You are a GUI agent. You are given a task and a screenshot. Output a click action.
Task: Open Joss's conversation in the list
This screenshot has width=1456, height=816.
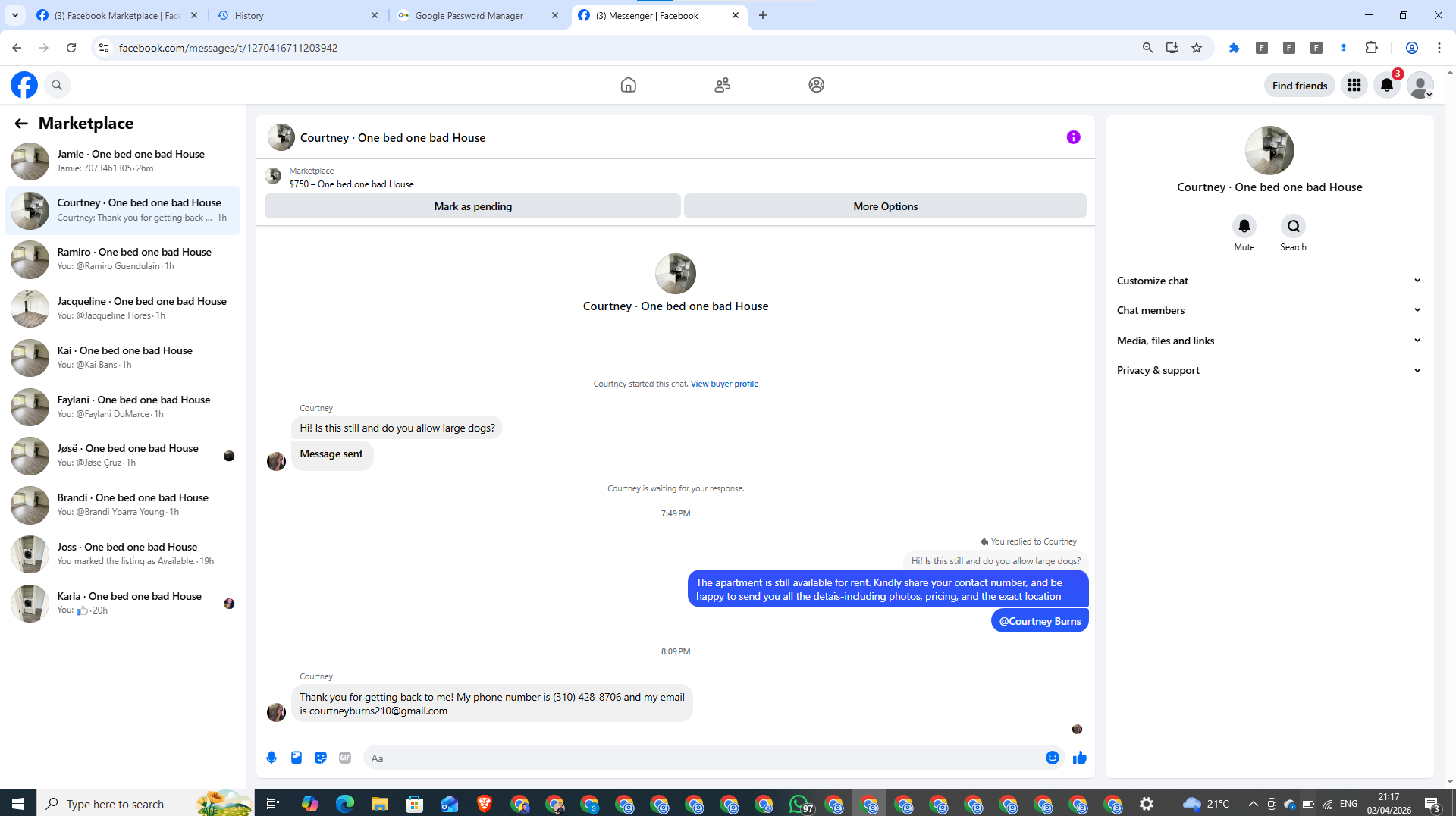click(x=123, y=554)
